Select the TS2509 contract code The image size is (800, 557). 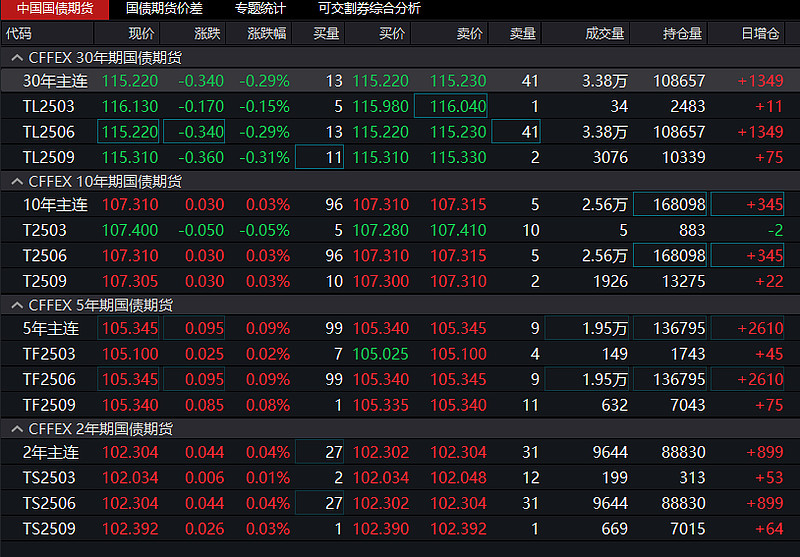click(49, 528)
